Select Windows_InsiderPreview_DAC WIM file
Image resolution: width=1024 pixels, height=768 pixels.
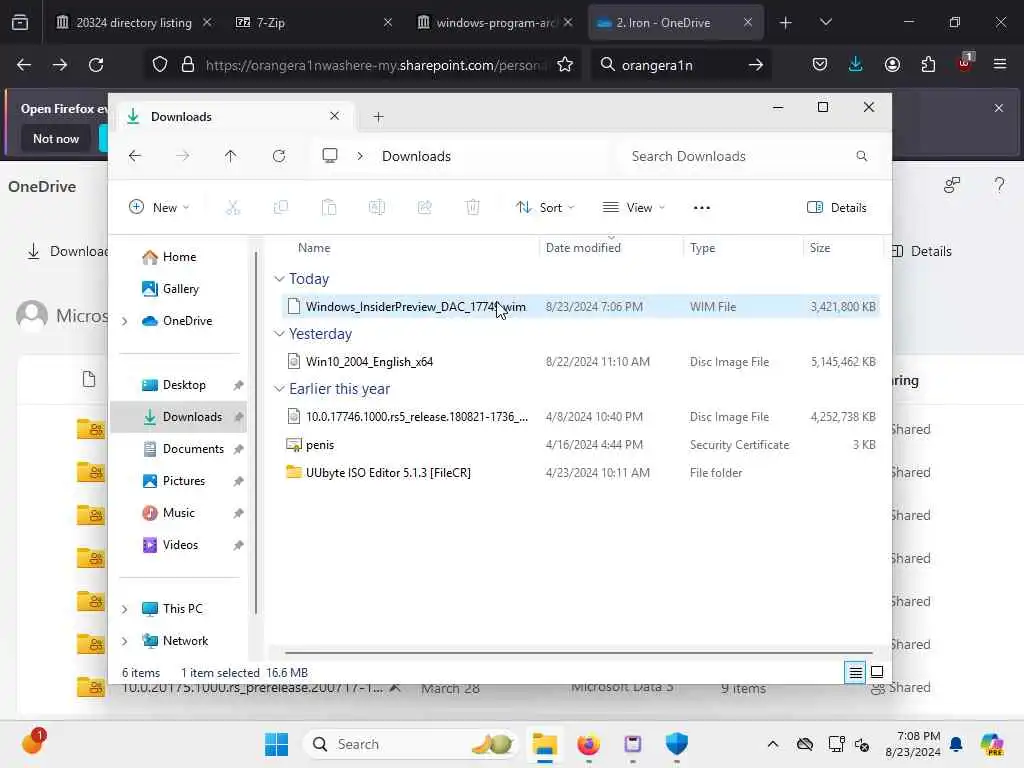pos(581,306)
